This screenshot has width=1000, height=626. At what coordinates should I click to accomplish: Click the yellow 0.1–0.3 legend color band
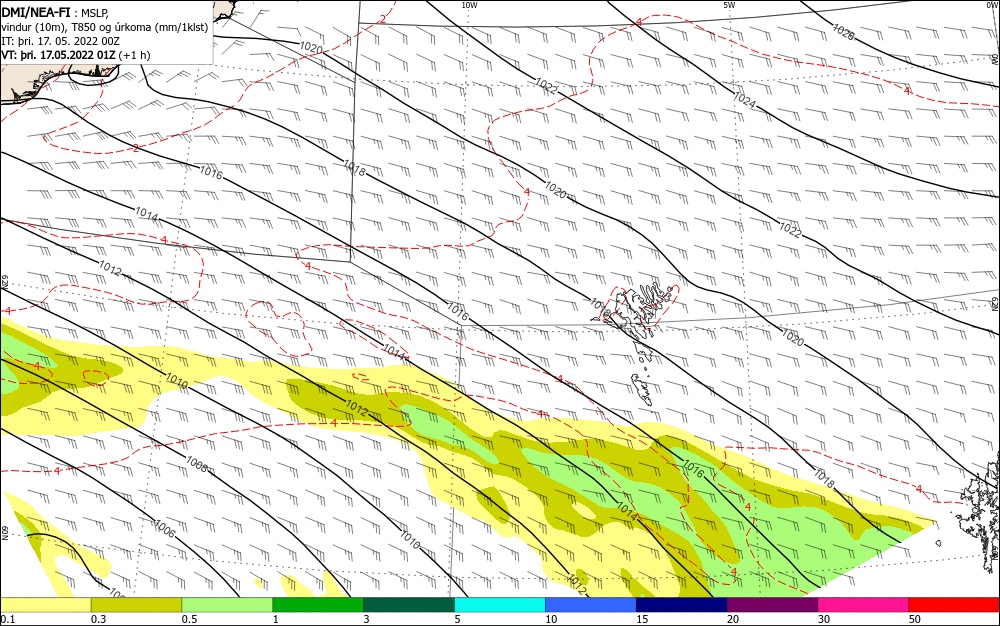(x=45, y=605)
